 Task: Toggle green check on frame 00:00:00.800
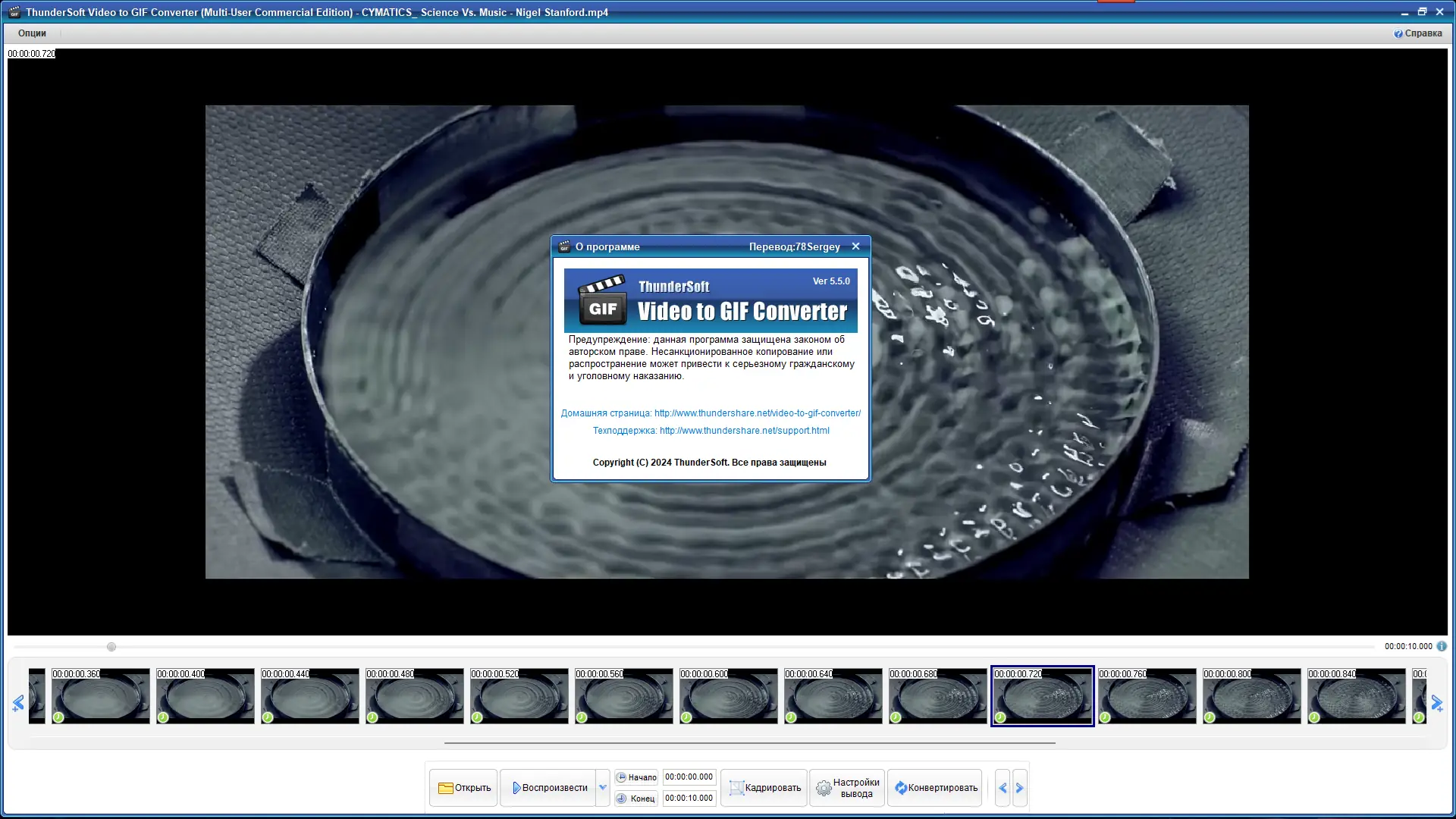click(1210, 717)
